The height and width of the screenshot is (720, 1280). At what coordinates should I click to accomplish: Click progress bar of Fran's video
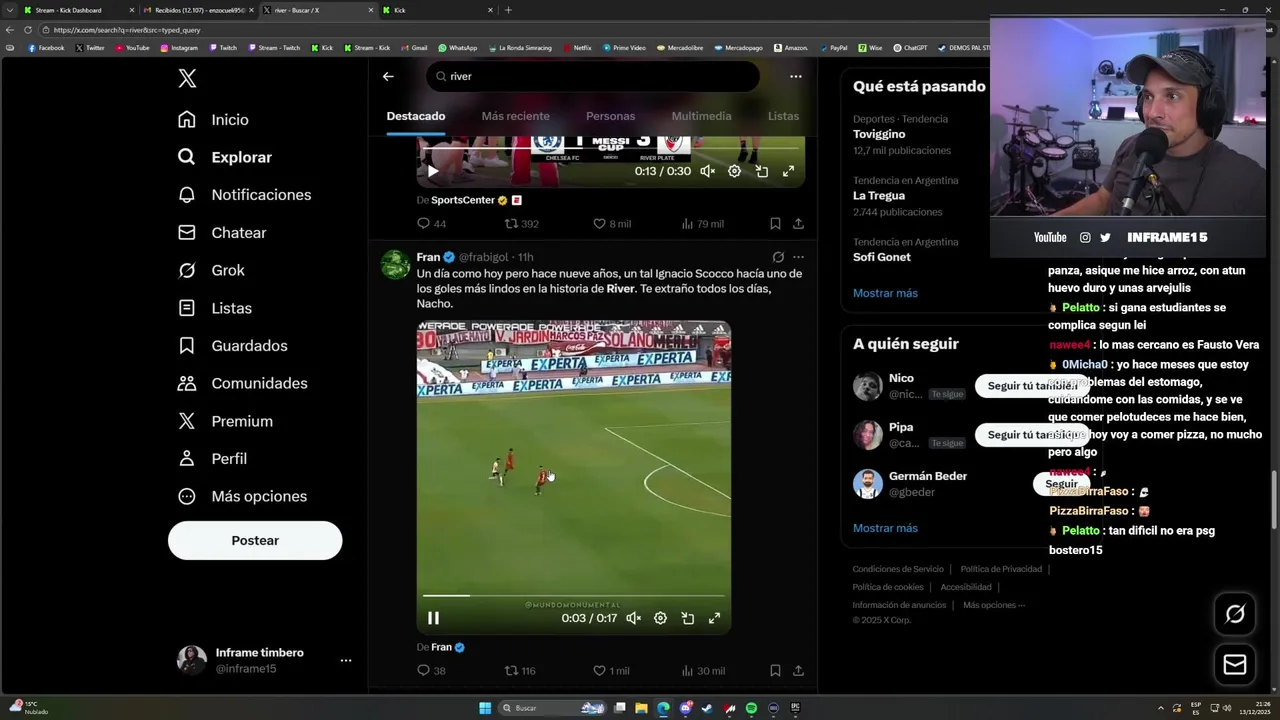[x=573, y=596]
